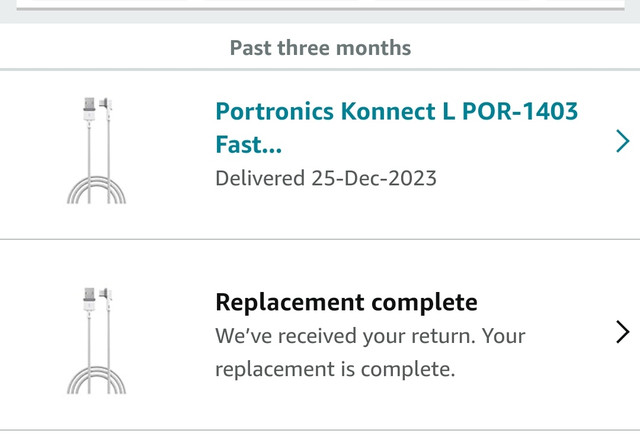The image size is (640, 440).
Task: Tap coiled cable in replacement item image
Action: [x=97, y=378]
